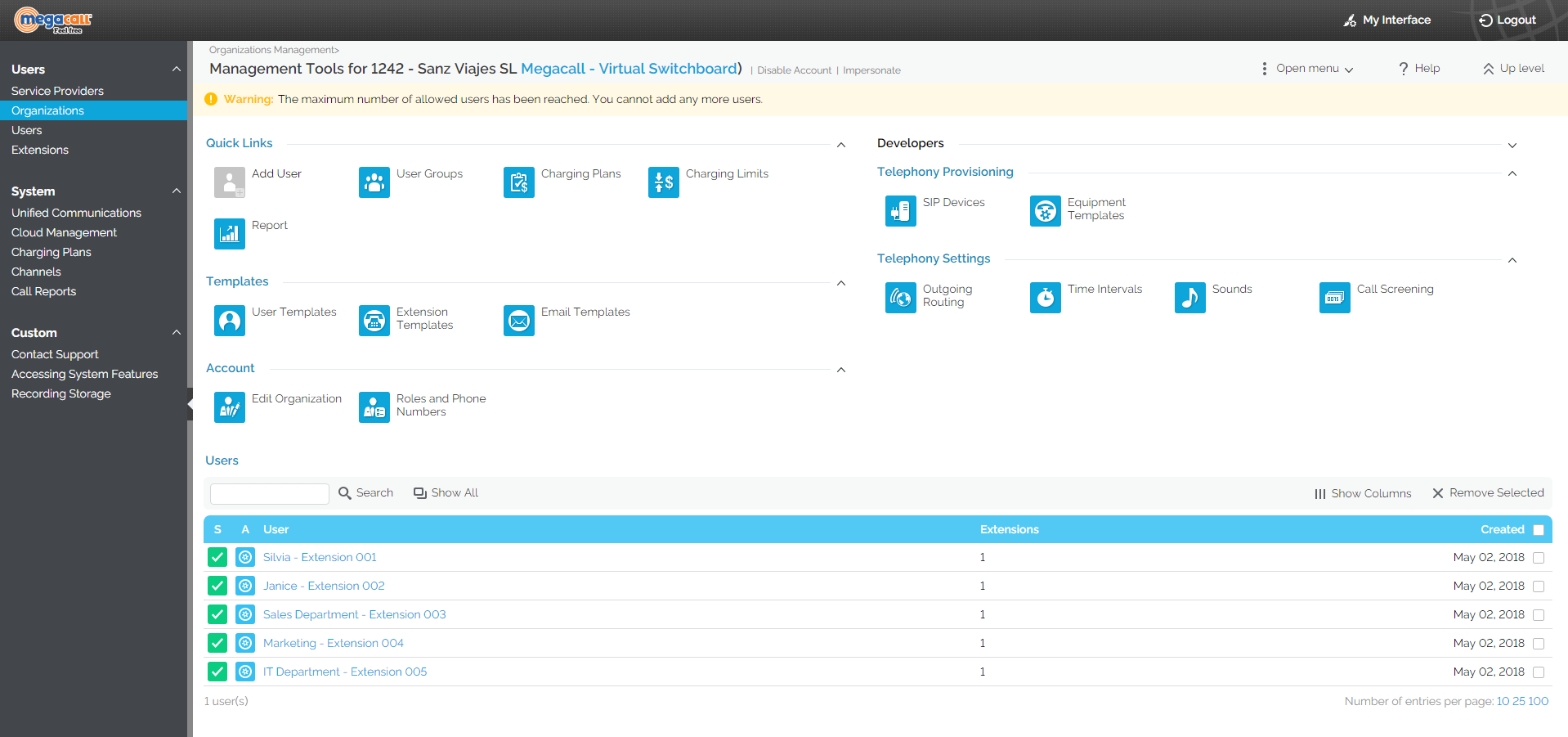
Task: Open Janice - Extension 002 user link
Action: click(323, 586)
